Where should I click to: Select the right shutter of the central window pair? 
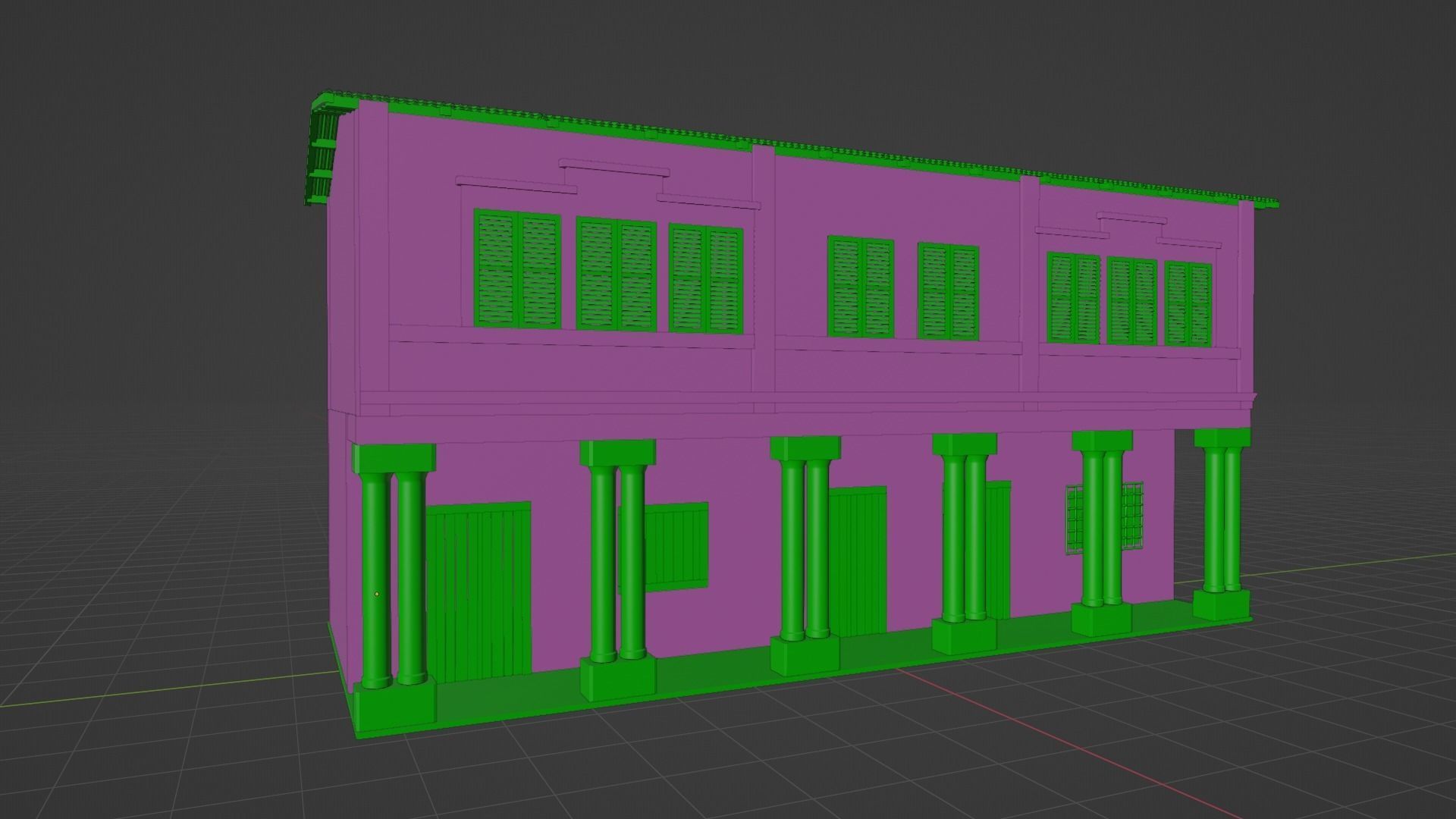[948, 291]
